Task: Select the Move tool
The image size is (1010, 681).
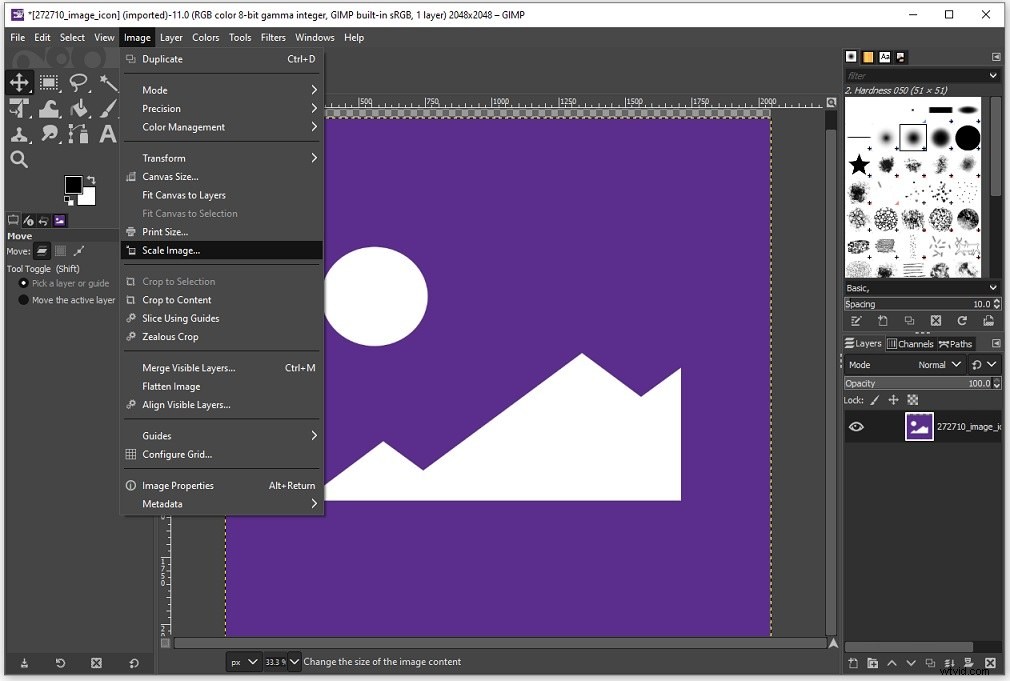Action: [x=20, y=84]
